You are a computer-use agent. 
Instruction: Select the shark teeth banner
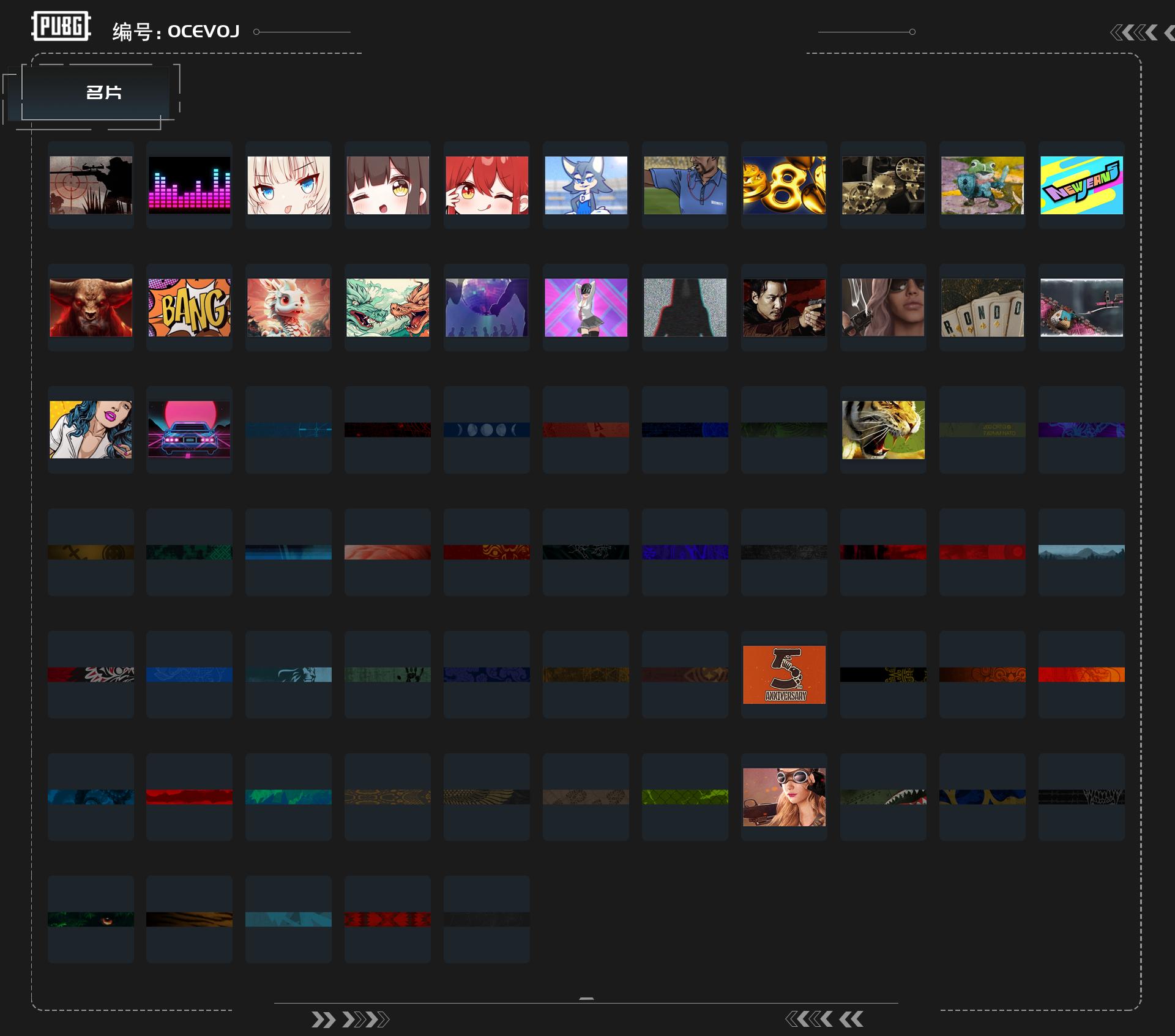point(883,797)
